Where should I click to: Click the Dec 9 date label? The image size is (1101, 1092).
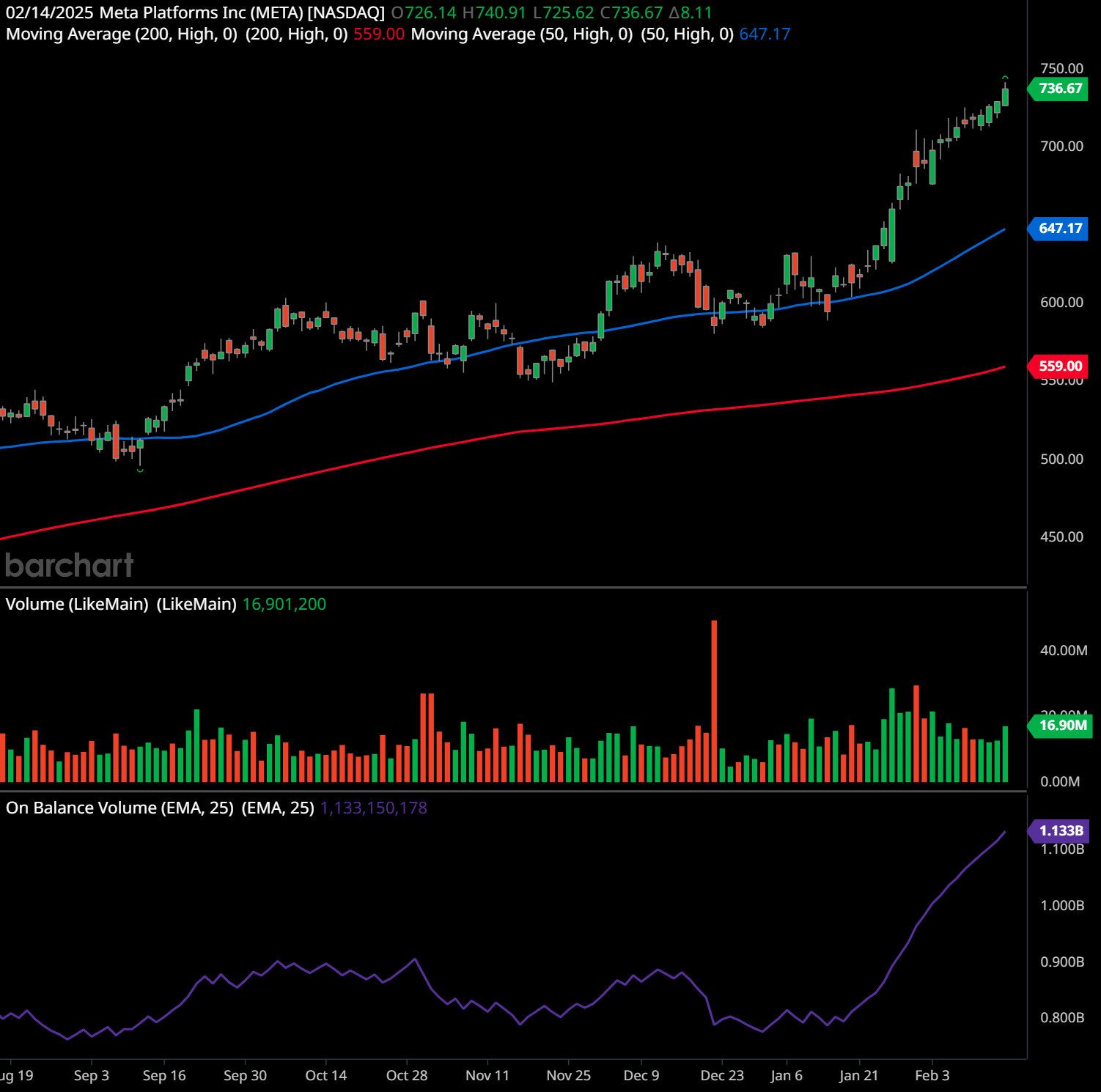point(641,1075)
